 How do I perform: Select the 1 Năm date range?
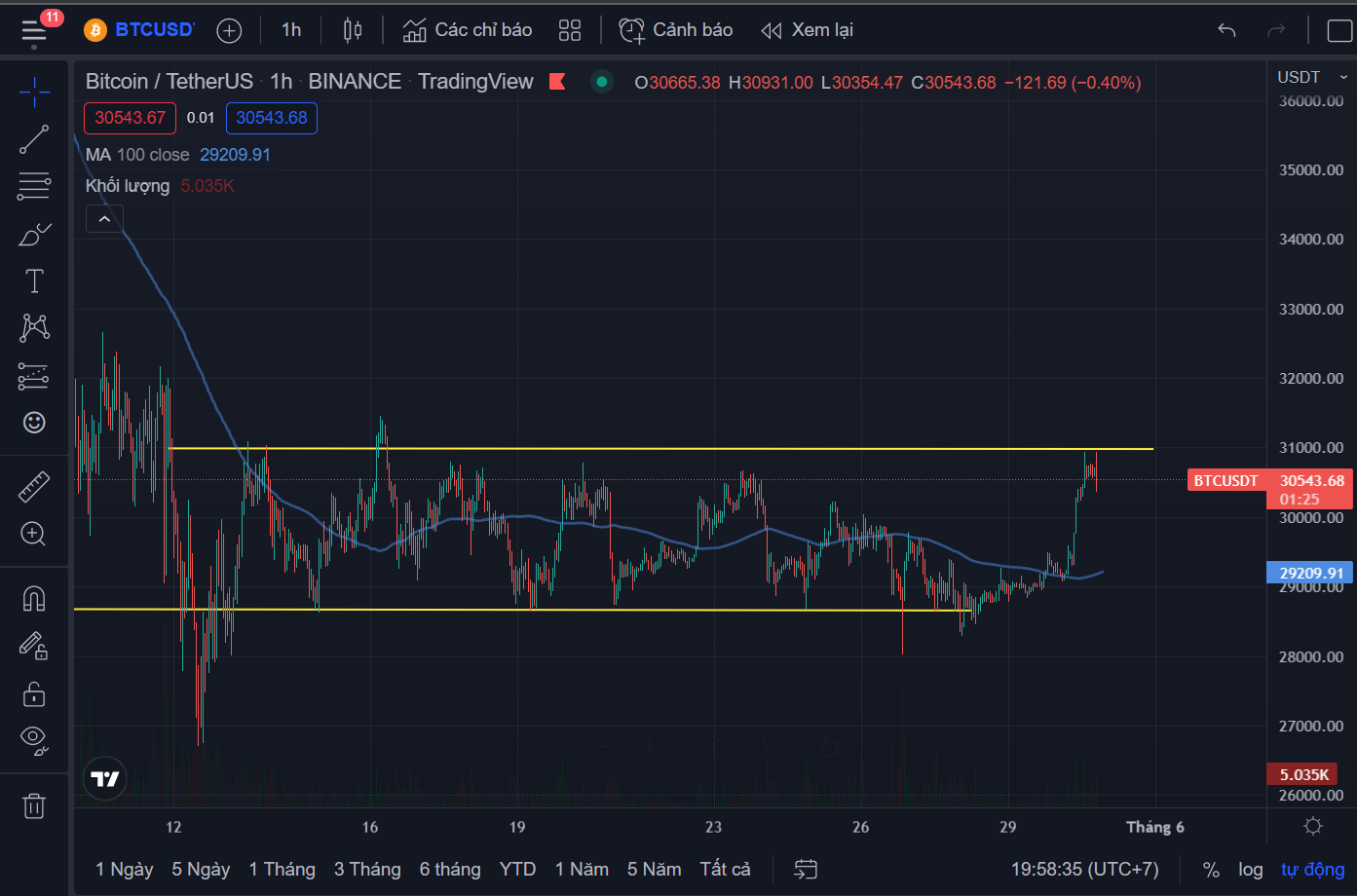pos(582,869)
